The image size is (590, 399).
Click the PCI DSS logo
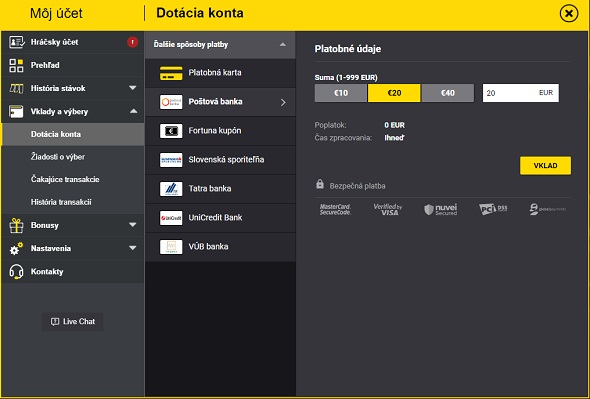493,209
